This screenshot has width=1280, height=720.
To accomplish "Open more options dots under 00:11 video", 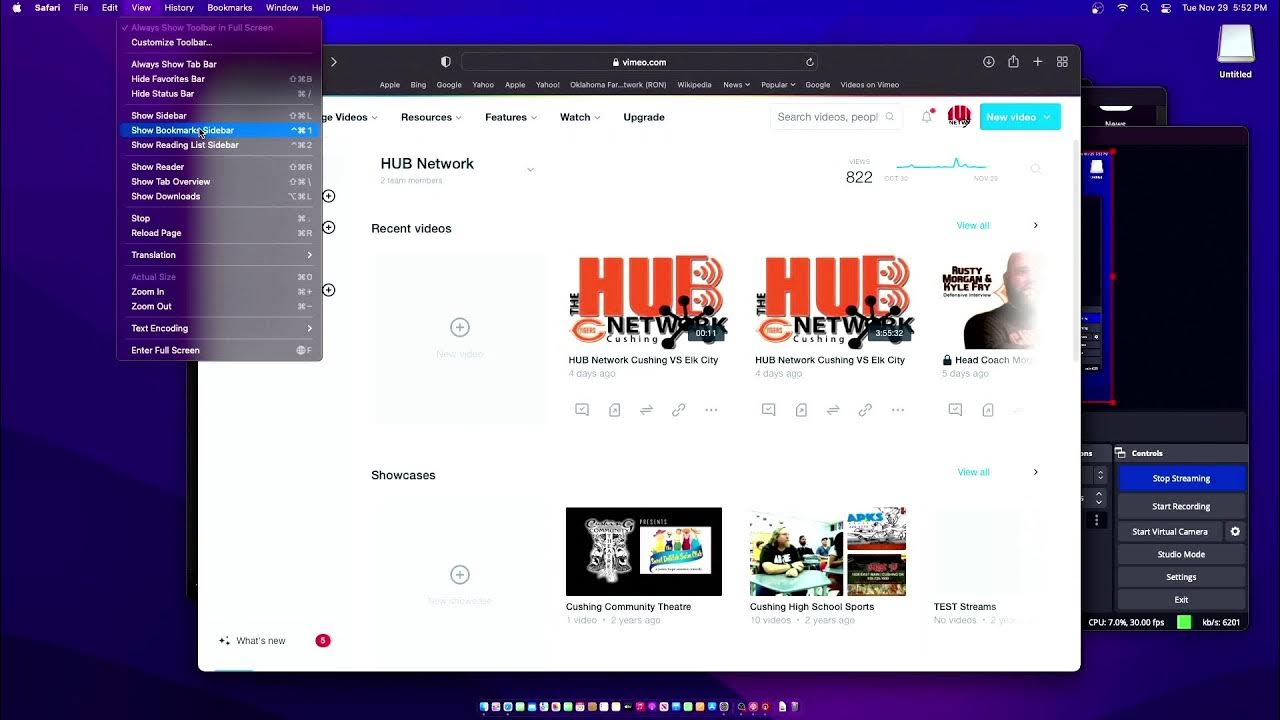I will [711, 410].
